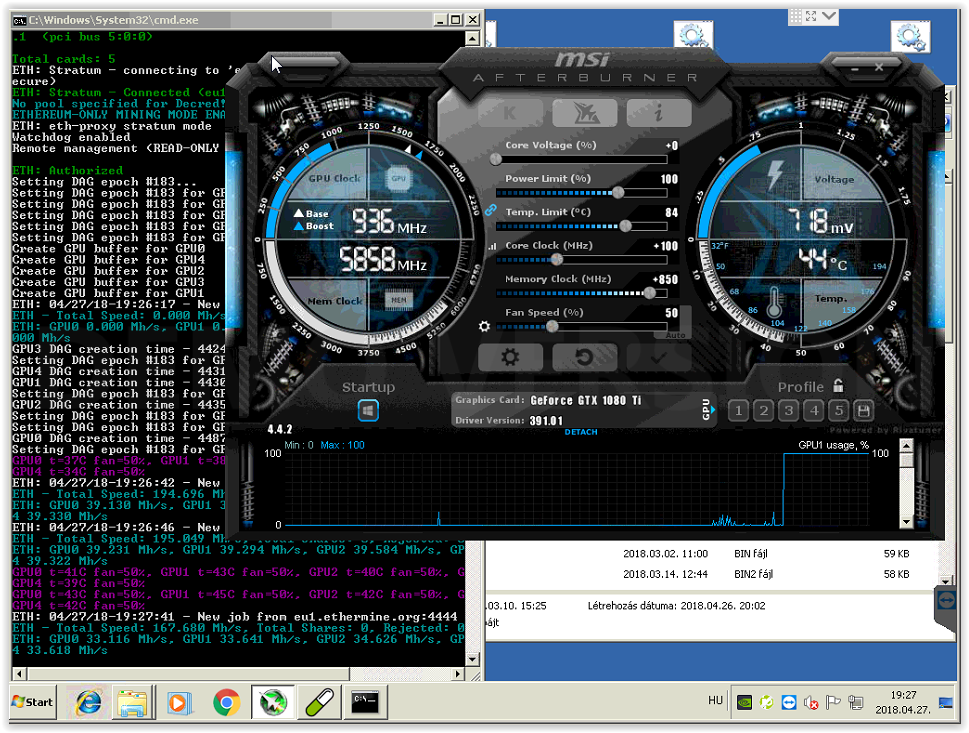
Task: Click the information i button
Action: 658,112
